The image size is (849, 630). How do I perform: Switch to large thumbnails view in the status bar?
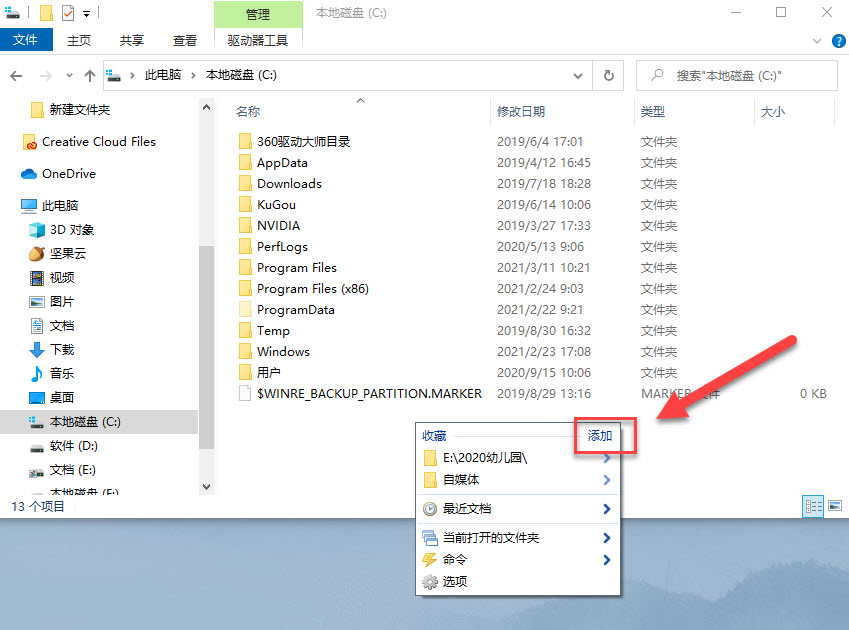point(835,506)
